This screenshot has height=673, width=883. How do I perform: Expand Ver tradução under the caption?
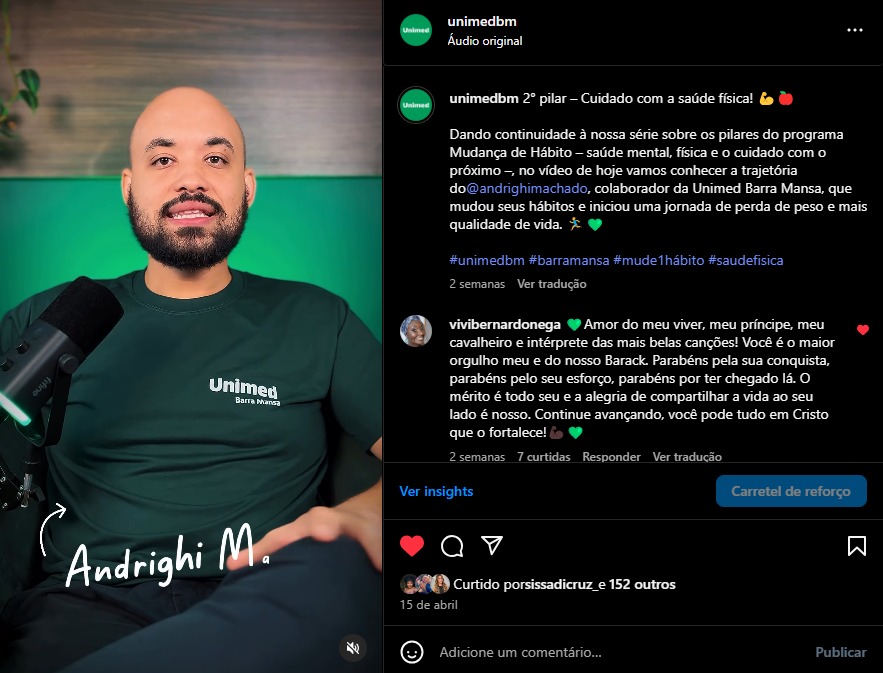[x=552, y=284]
